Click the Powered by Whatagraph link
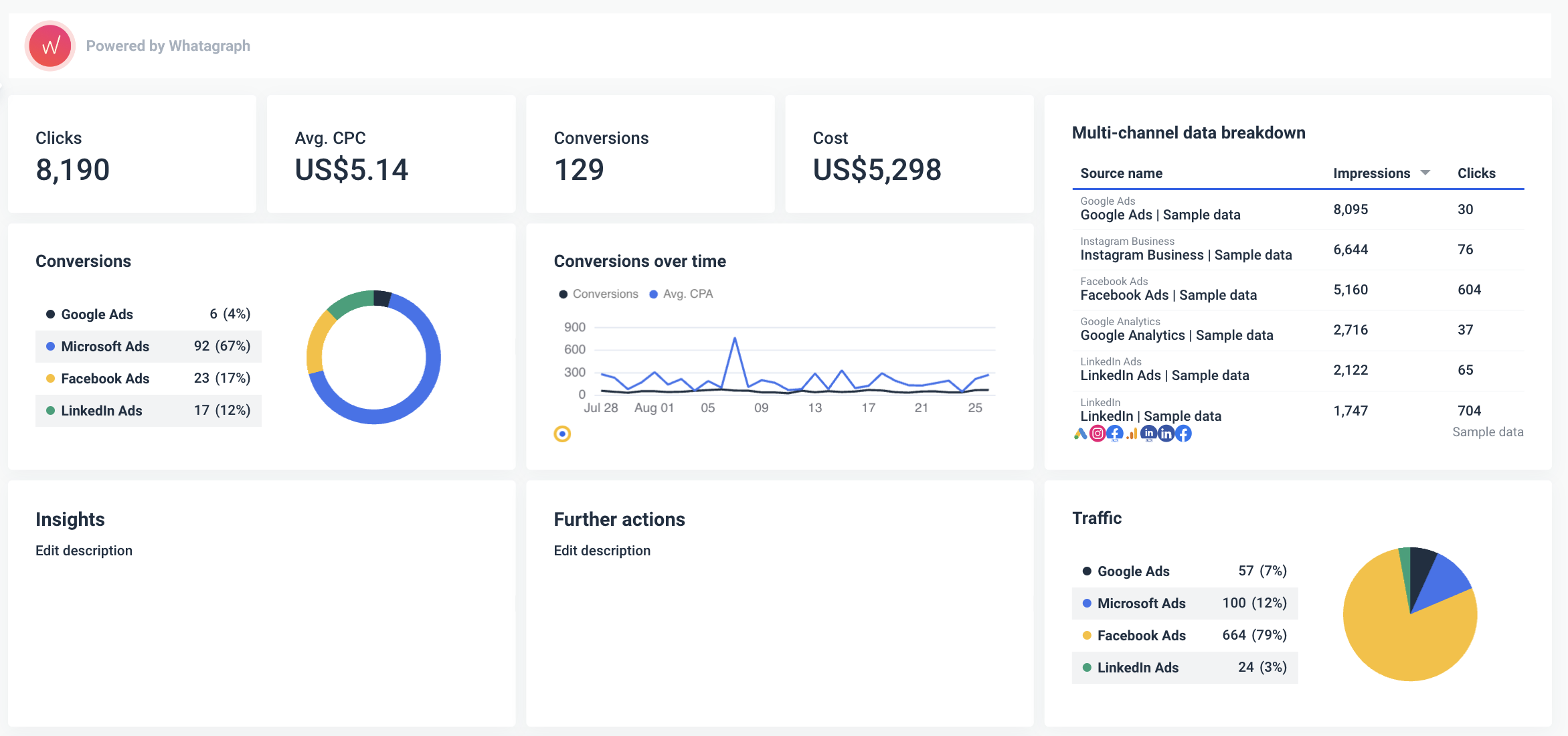This screenshot has width=1568, height=736. (x=168, y=45)
